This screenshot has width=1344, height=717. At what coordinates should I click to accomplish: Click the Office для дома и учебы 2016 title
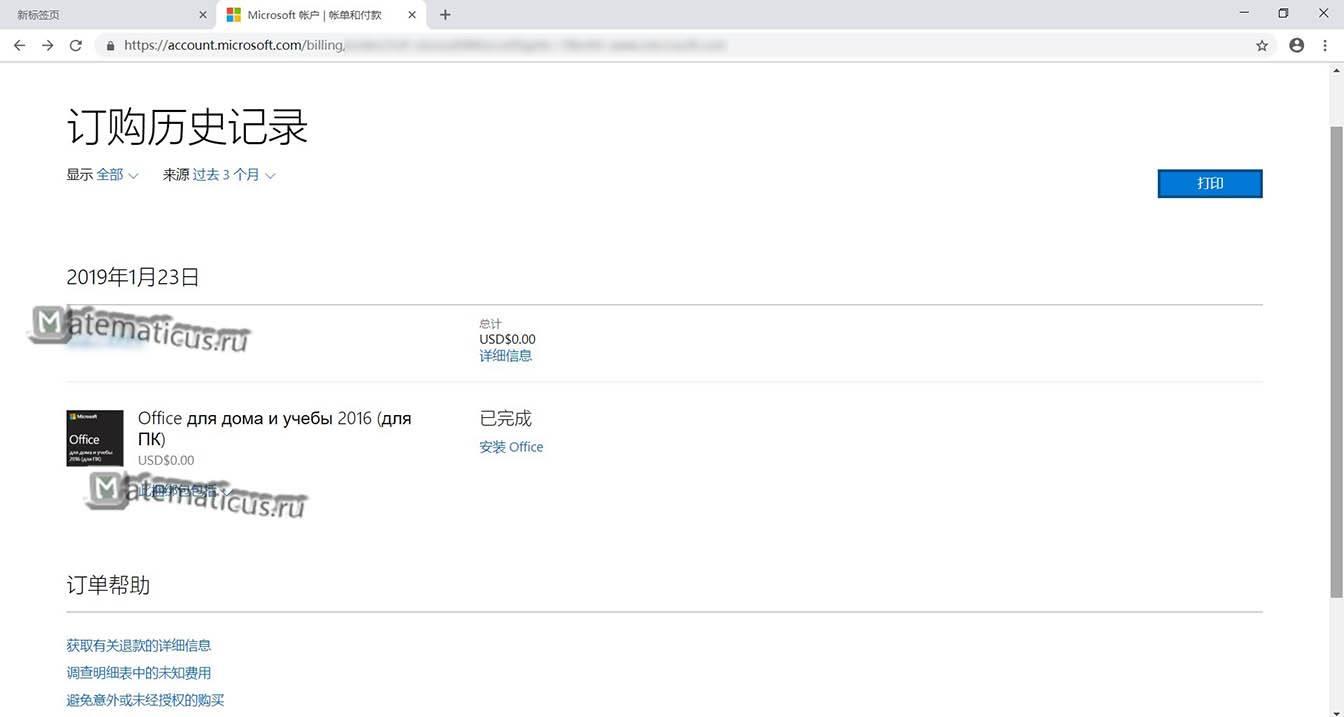click(x=274, y=428)
